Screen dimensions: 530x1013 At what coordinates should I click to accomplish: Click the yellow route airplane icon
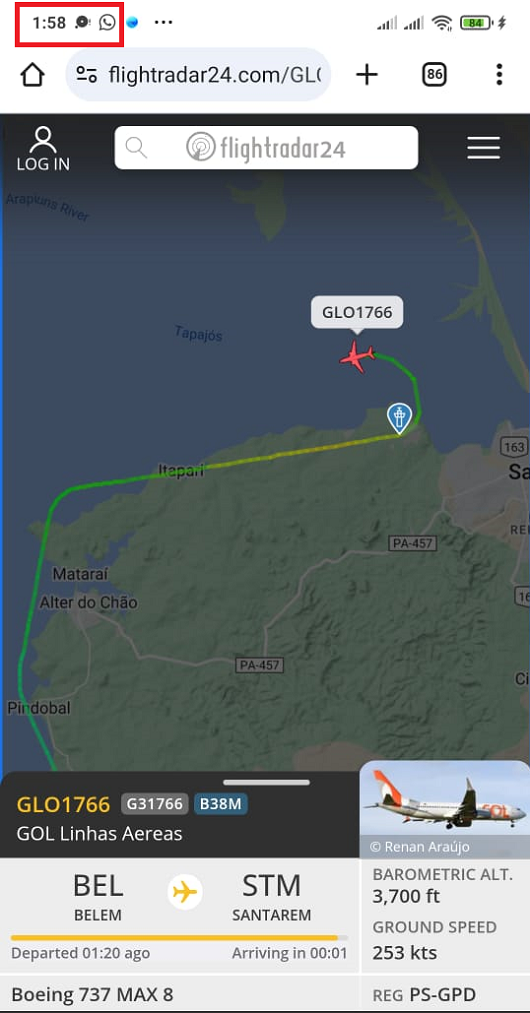coord(185,893)
